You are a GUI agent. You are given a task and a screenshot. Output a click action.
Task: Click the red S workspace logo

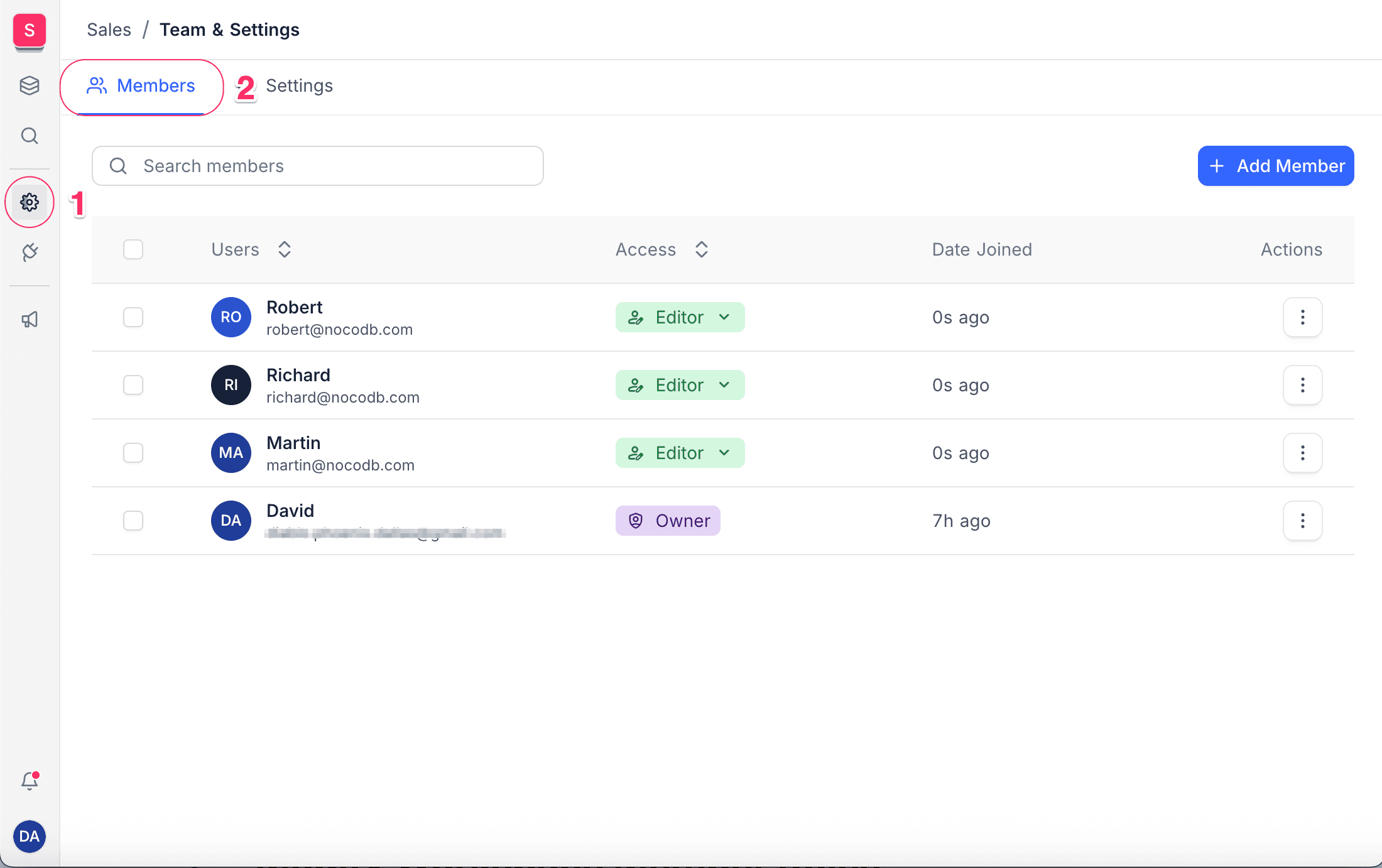pyautogui.click(x=30, y=30)
